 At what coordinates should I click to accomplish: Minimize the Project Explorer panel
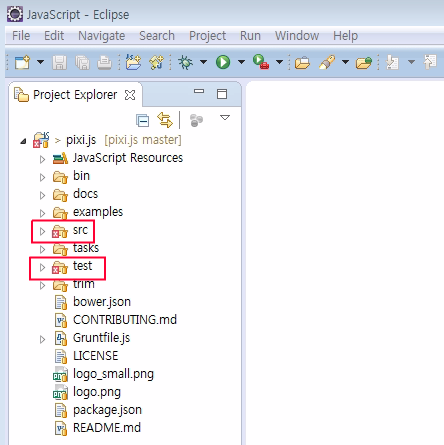[199, 91]
